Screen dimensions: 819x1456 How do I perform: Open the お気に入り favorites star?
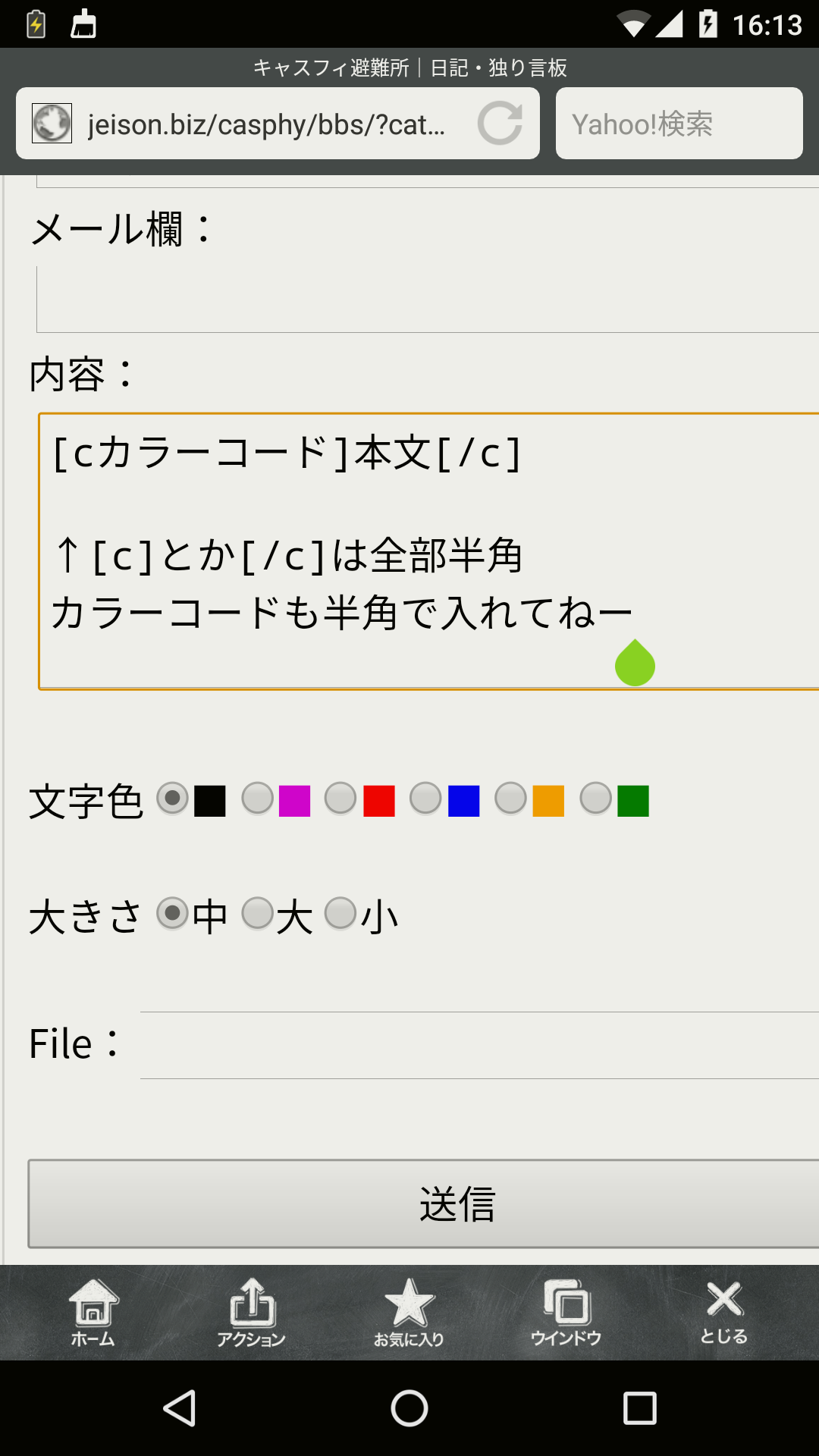coord(409,1312)
